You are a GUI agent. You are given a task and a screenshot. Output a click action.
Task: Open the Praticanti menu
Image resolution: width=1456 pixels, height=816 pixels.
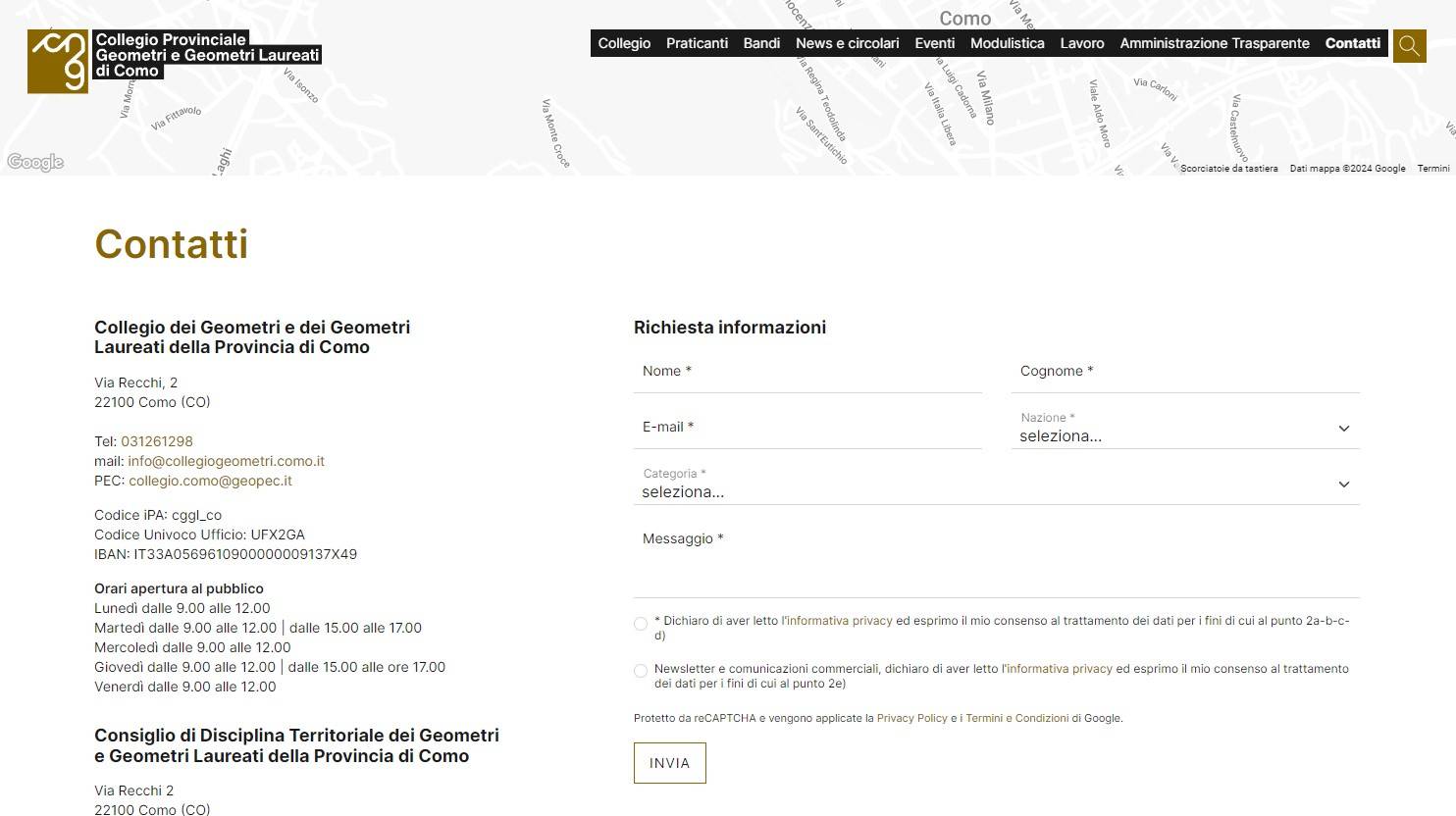pos(697,43)
